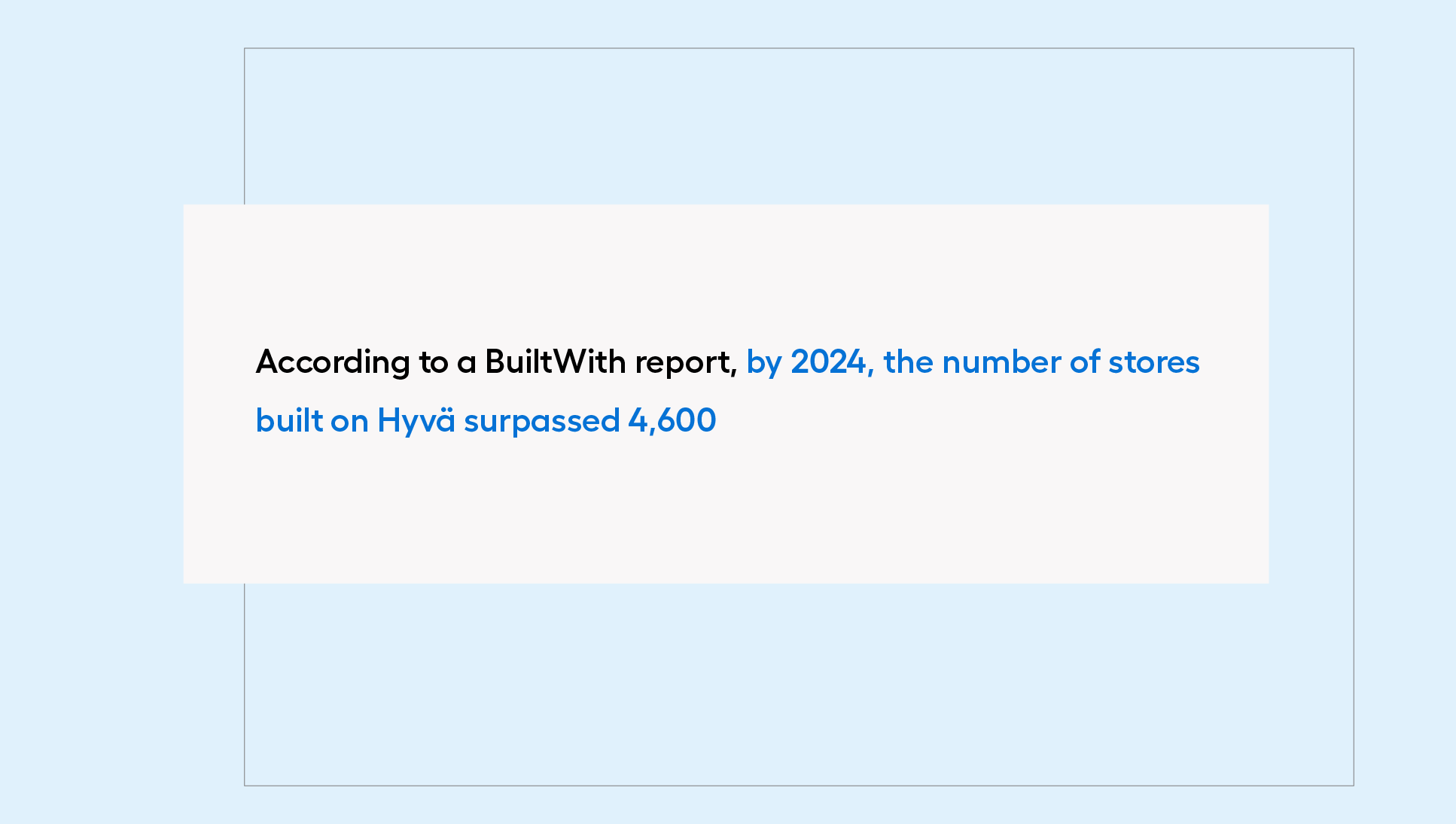
Task: Select the blue word "Hyvä"
Action: pos(416,422)
